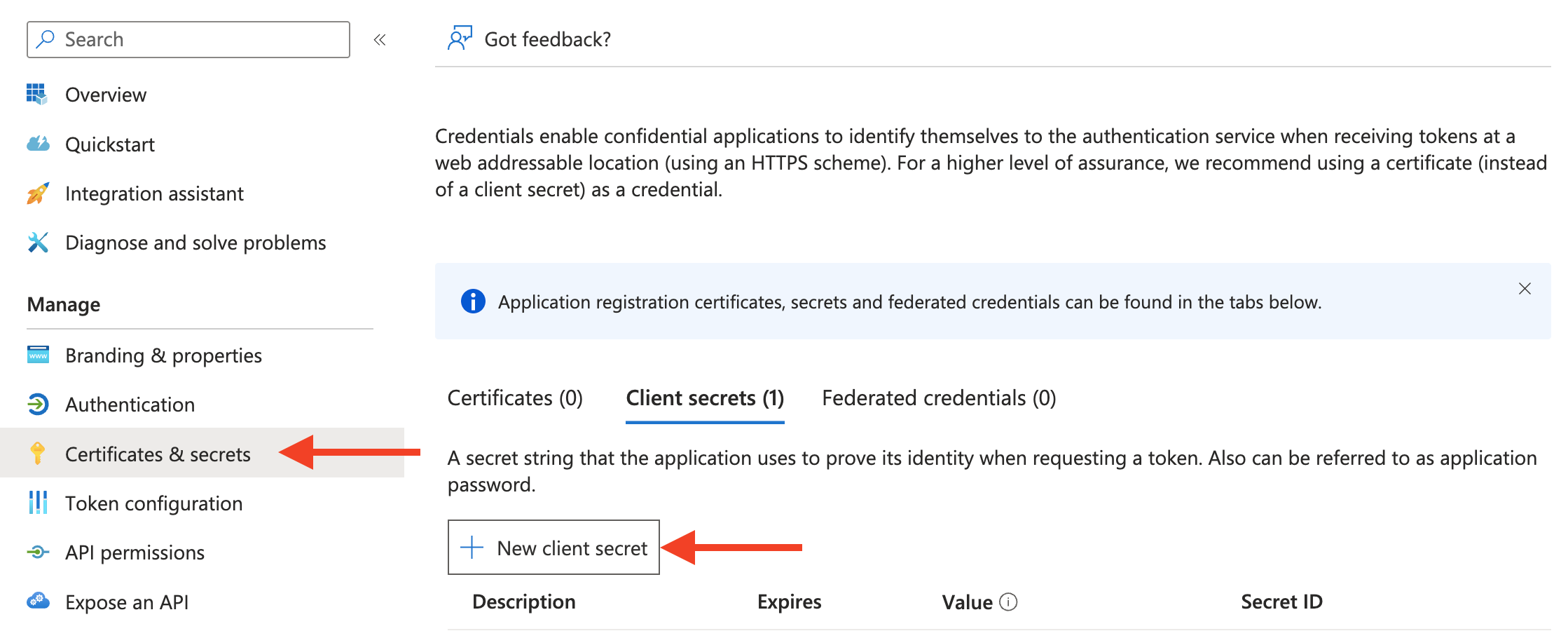Click the Quickstart cloud icon
This screenshot has height=631, width=1568.
click(38, 144)
